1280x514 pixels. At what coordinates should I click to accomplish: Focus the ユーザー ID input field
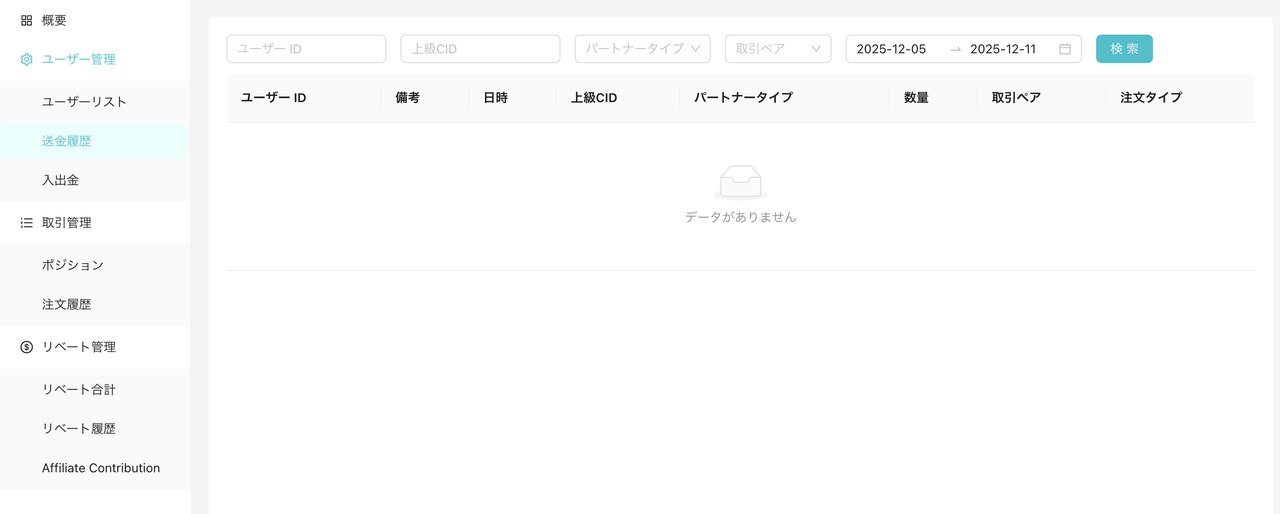[306, 49]
